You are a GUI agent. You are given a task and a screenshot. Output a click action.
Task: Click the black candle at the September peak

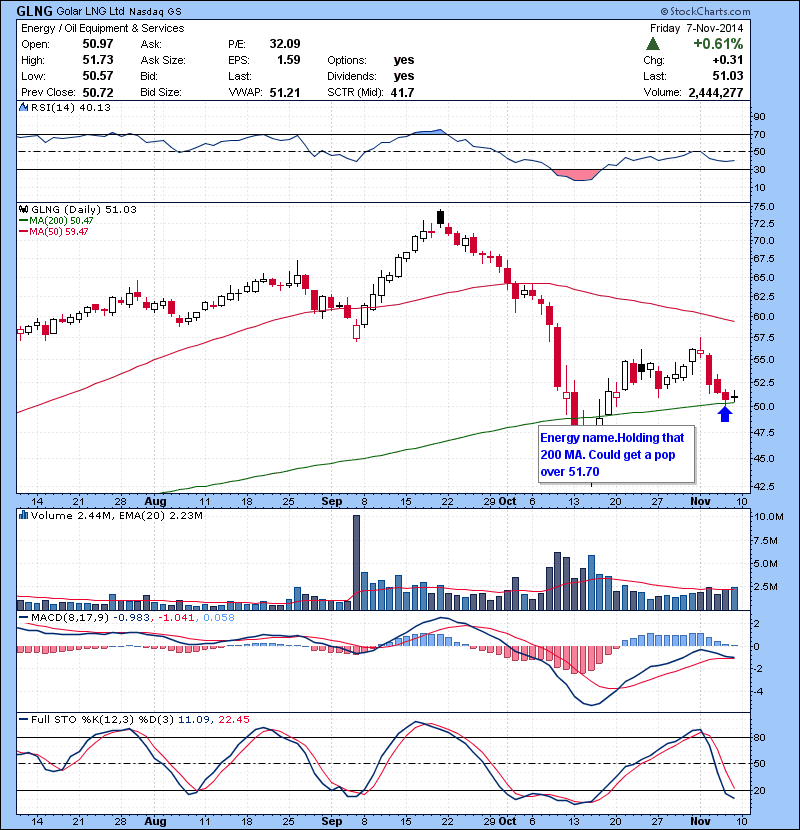[x=440, y=217]
